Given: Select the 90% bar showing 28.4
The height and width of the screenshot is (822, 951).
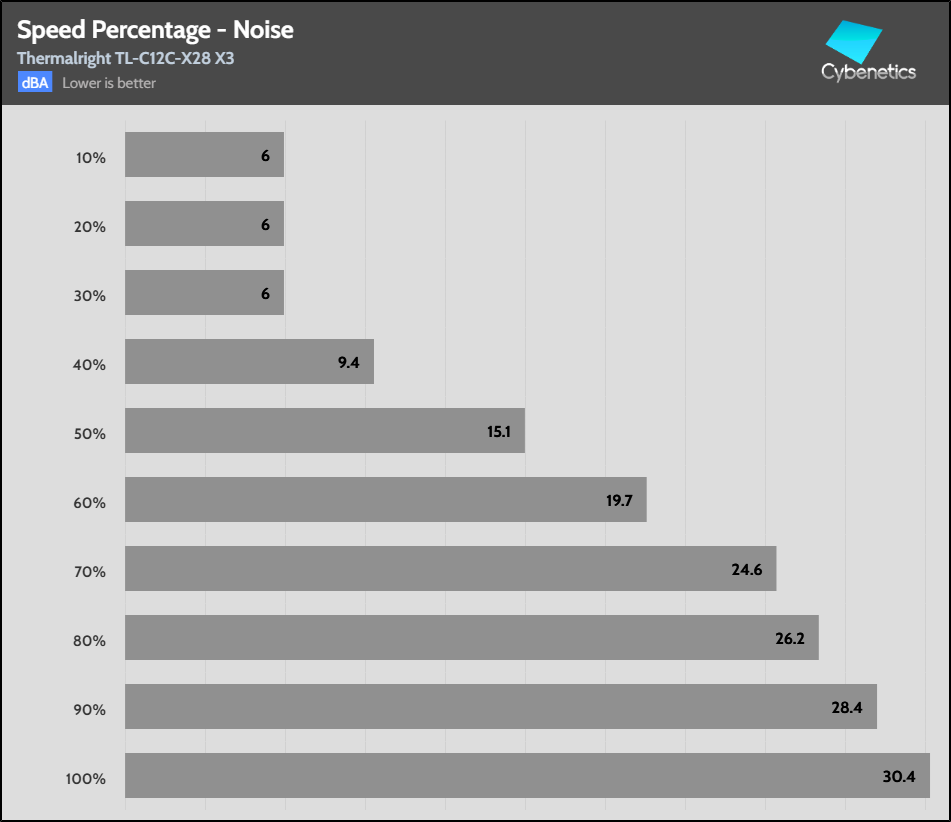Looking at the screenshot, I should (x=500, y=707).
